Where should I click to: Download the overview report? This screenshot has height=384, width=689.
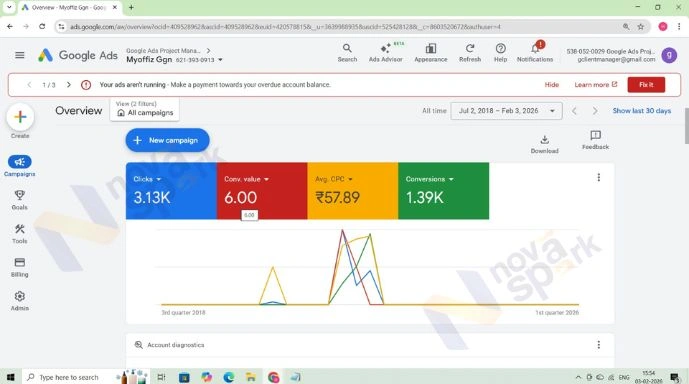click(x=544, y=144)
